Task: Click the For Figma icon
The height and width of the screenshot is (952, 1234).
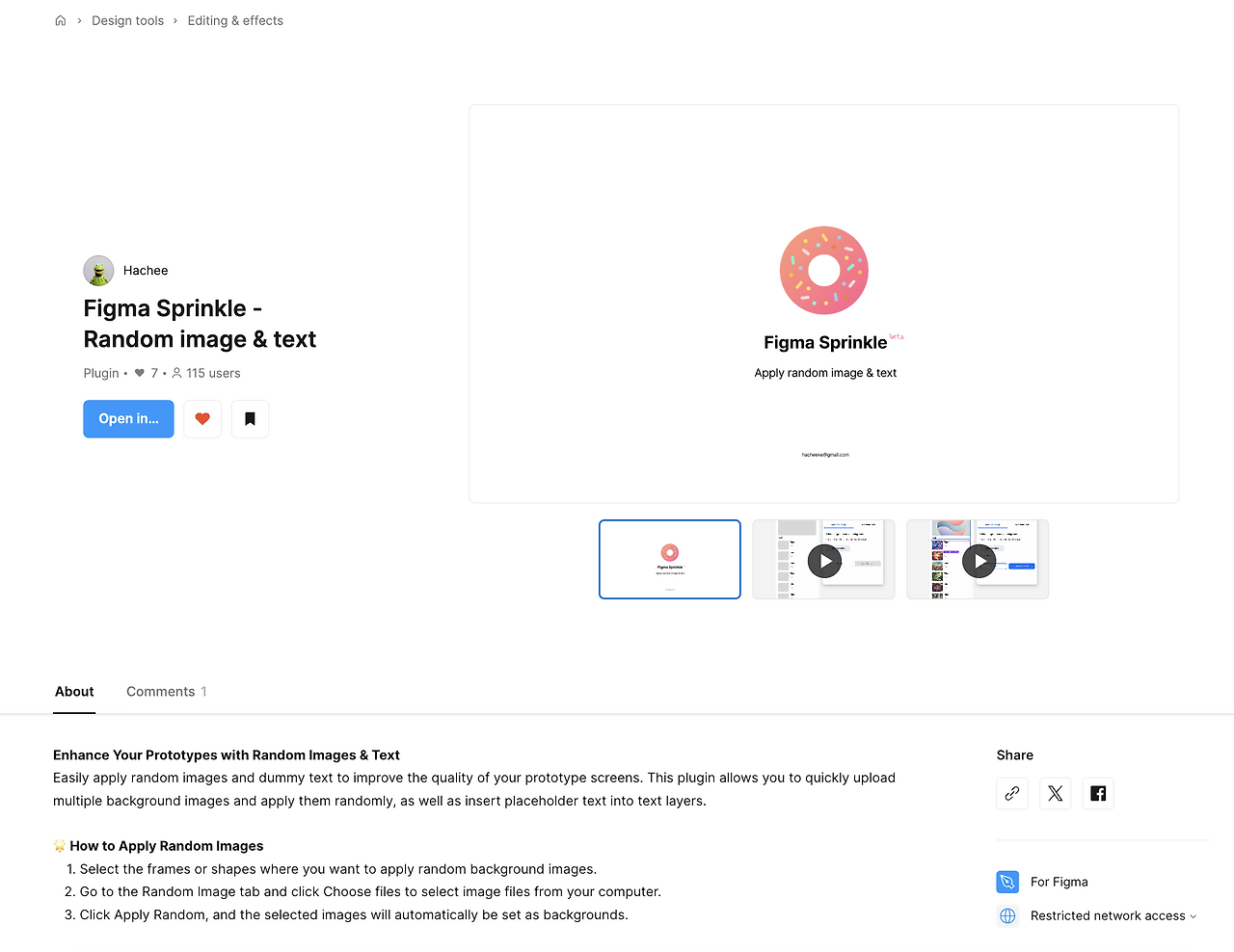Action: [x=1007, y=882]
